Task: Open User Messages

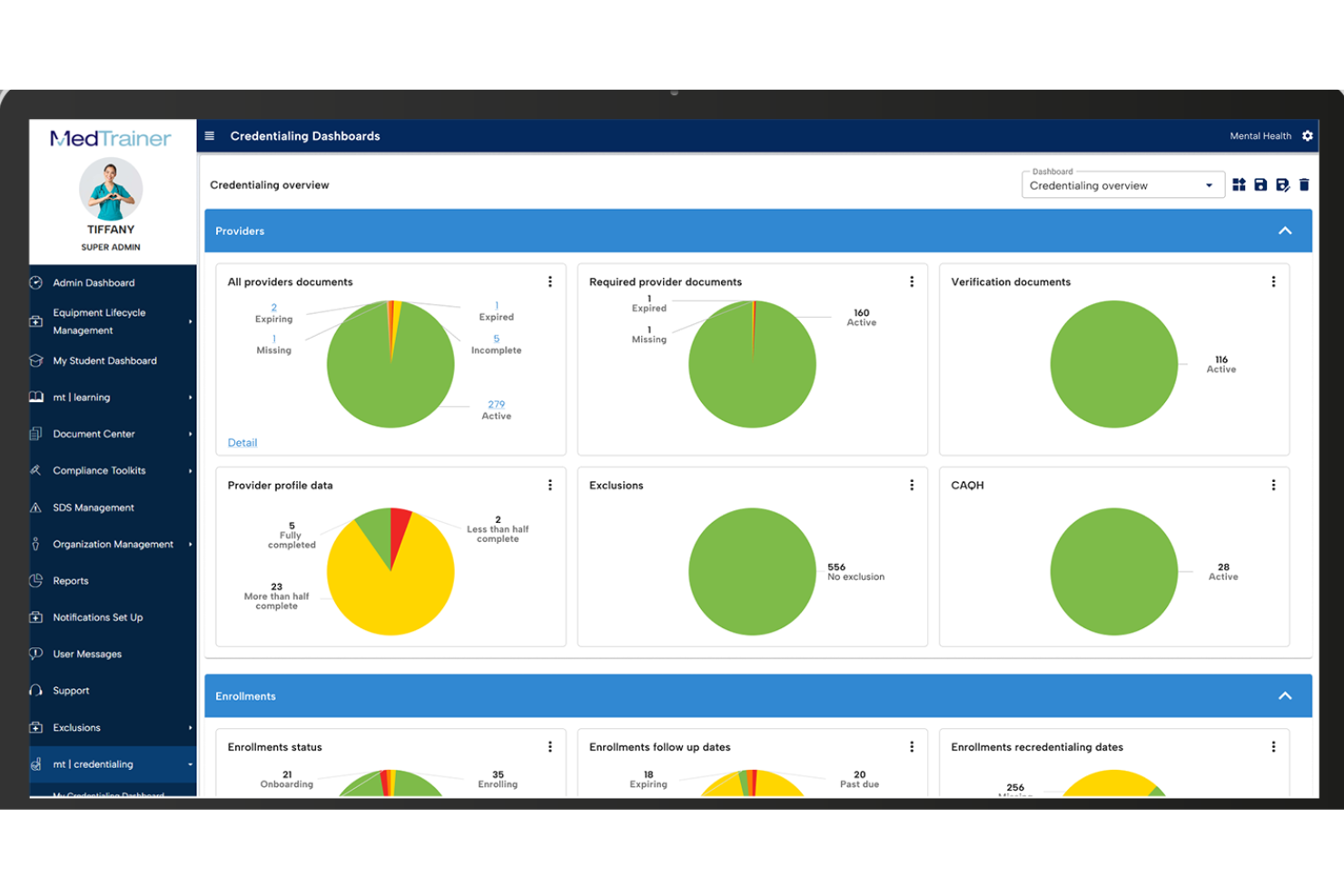Action: pyautogui.click(x=87, y=654)
